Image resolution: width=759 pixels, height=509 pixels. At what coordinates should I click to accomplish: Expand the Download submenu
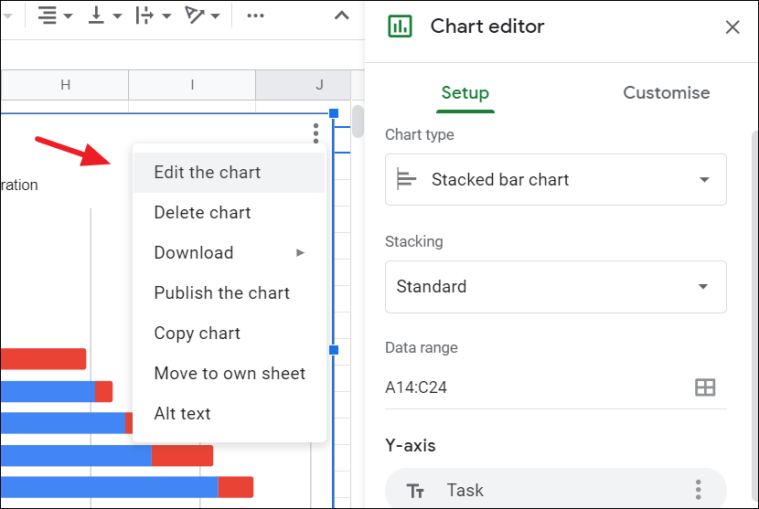click(x=229, y=253)
